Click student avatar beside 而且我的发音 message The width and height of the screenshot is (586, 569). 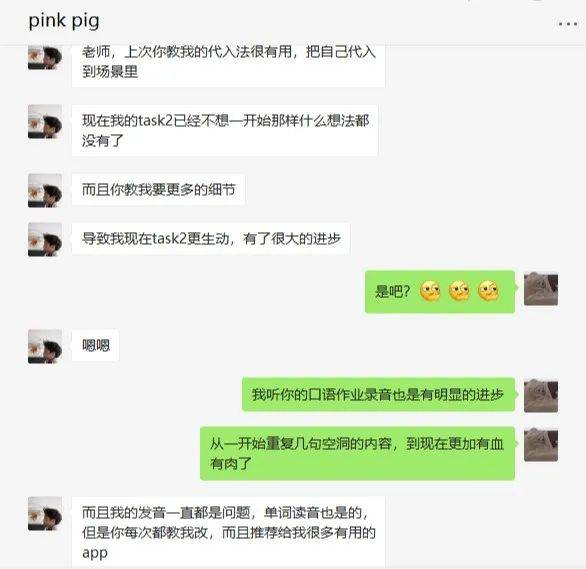(x=45, y=513)
